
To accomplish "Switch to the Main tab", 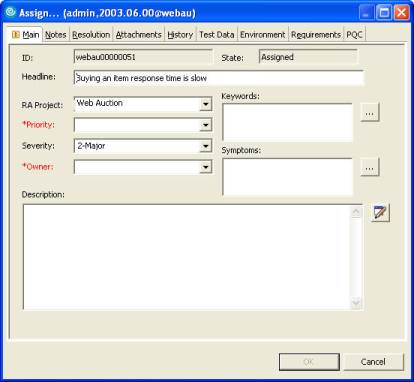I will click(26, 35).
